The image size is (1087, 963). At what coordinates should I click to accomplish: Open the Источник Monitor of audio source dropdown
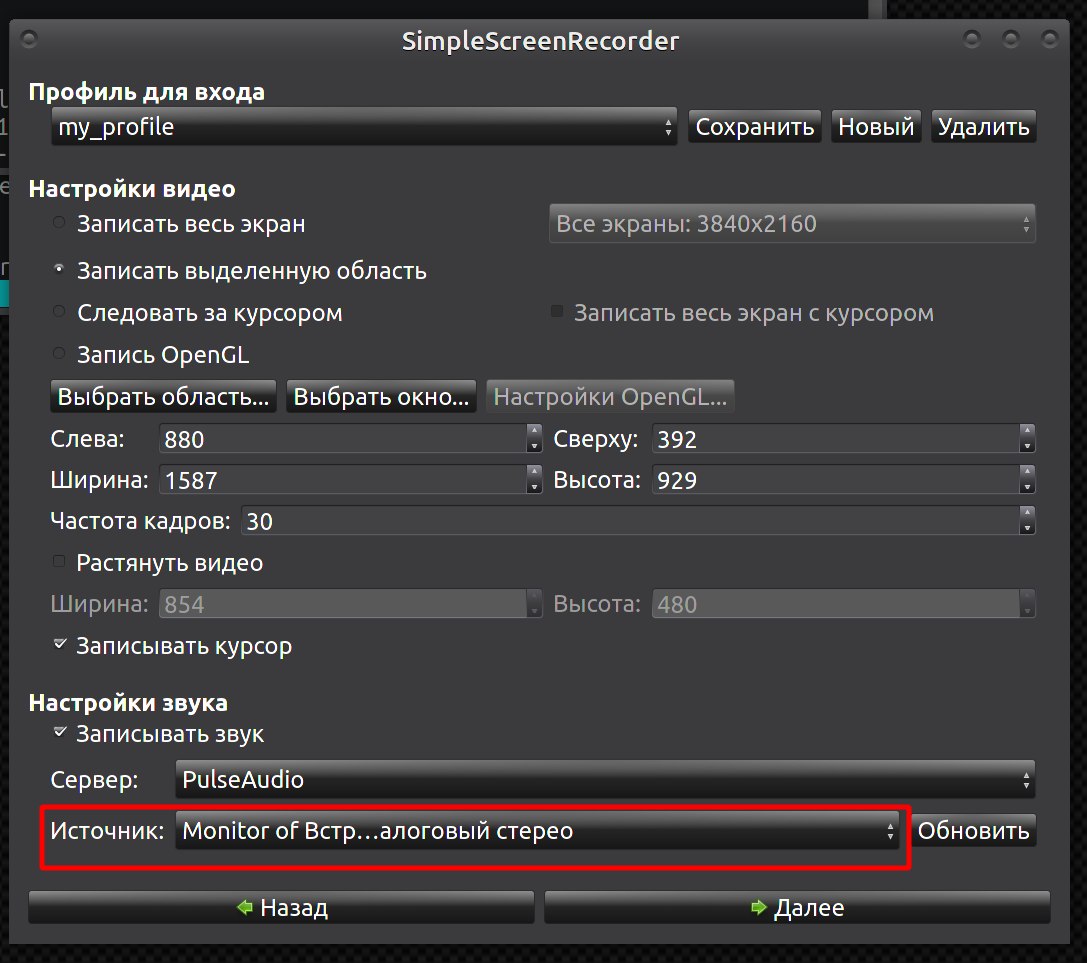pyautogui.click(x=537, y=831)
